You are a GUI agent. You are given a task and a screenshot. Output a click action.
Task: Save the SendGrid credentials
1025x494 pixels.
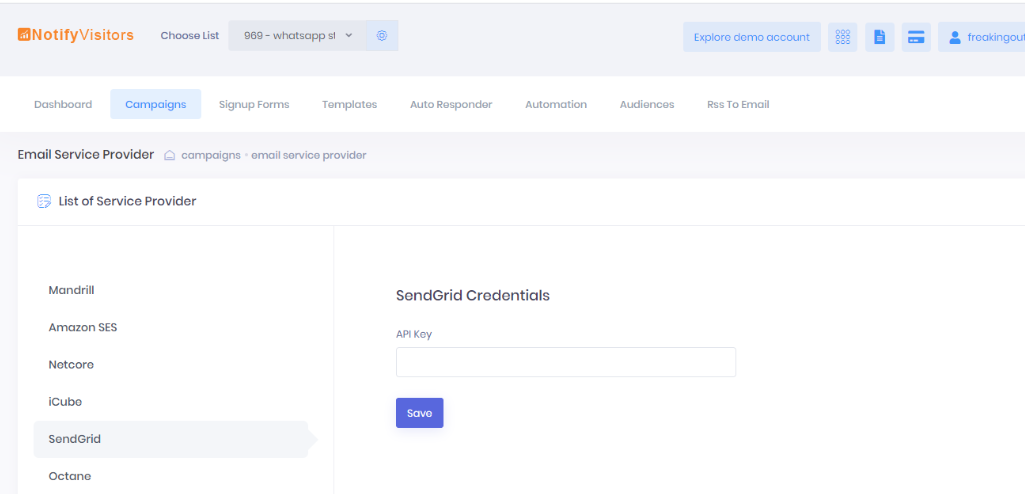(x=420, y=413)
